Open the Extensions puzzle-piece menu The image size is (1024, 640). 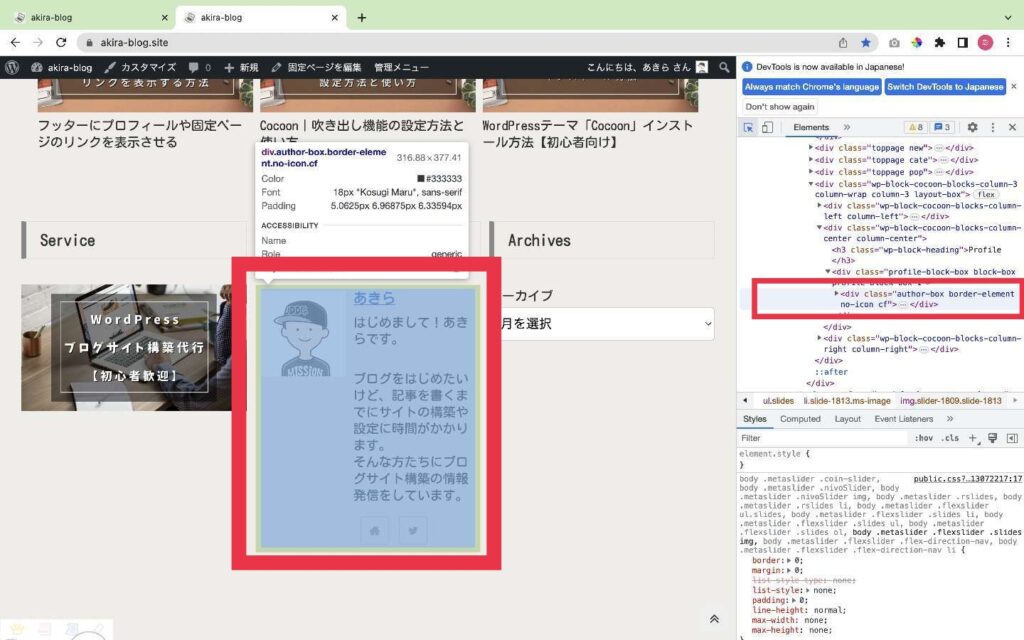pos(940,42)
